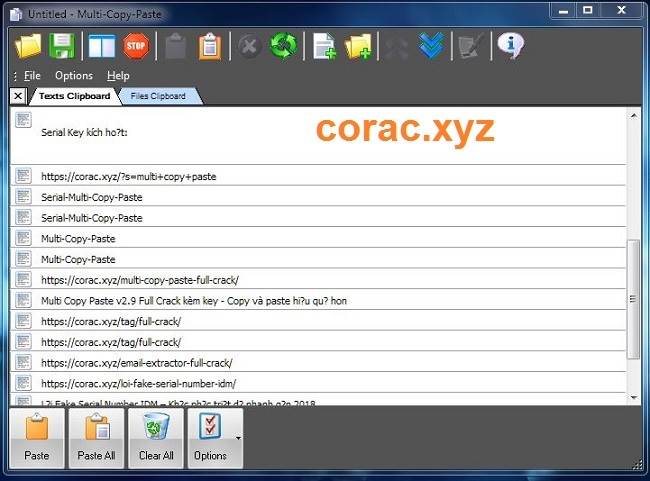The height and width of the screenshot is (481, 650).
Task: Open the File menu
Action: [x=32, y=75]
